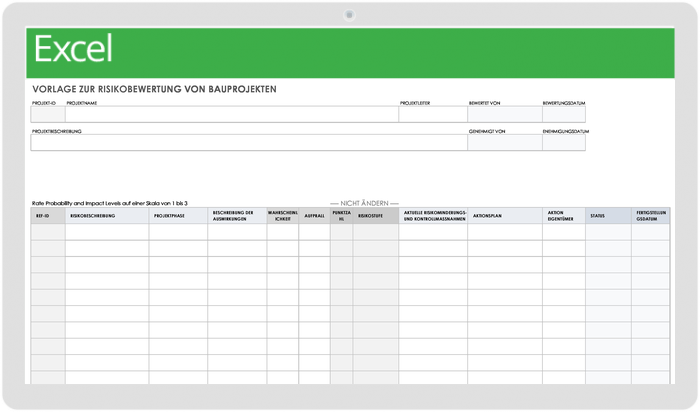This screenshot has height=412, width=700.
Task: Click the Excel logo in the green banner
Action: click(73, 49)
